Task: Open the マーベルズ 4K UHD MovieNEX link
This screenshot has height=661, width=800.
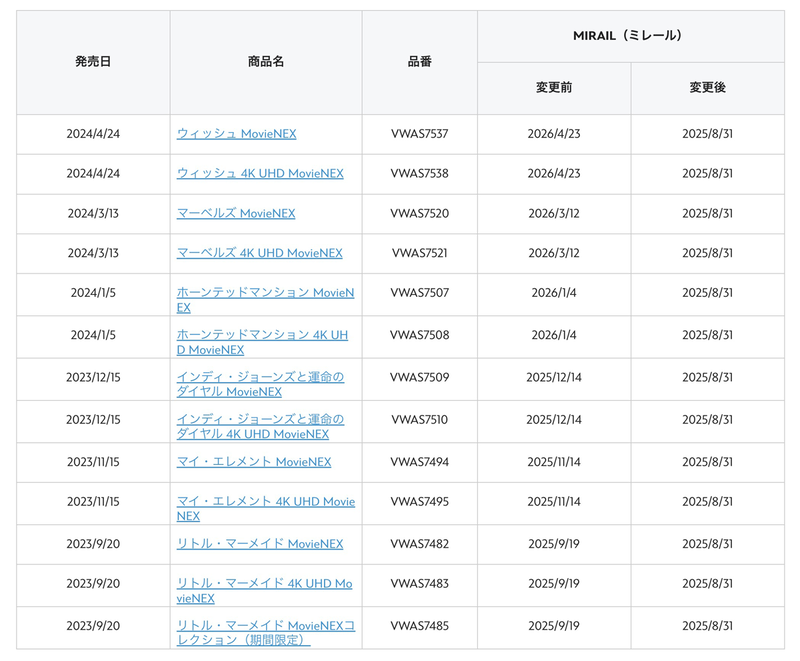Action: point(259,253)
